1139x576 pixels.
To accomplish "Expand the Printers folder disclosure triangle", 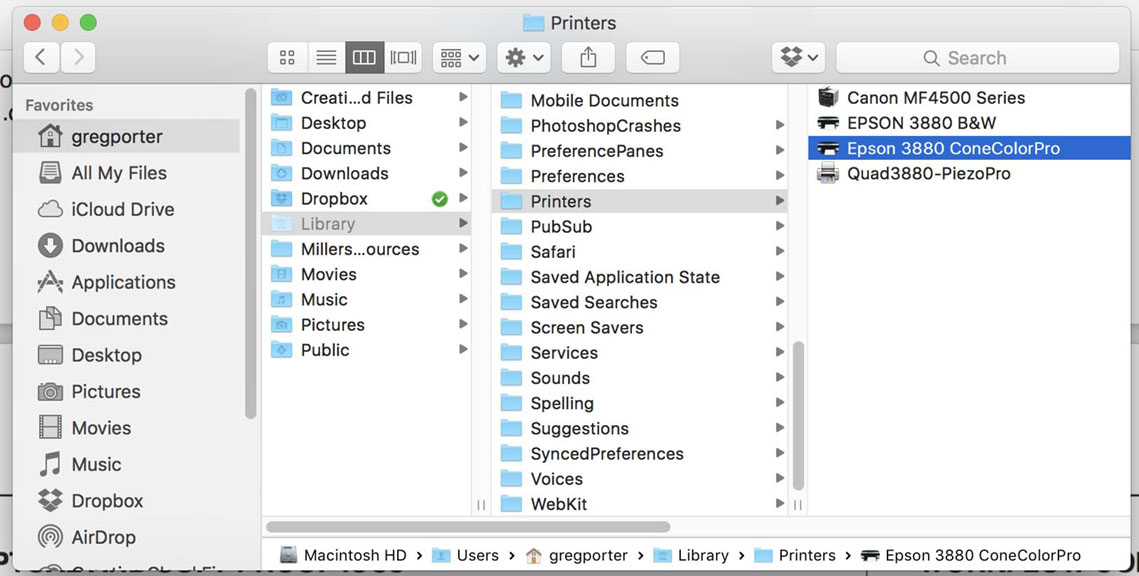I will pos(779,201).
